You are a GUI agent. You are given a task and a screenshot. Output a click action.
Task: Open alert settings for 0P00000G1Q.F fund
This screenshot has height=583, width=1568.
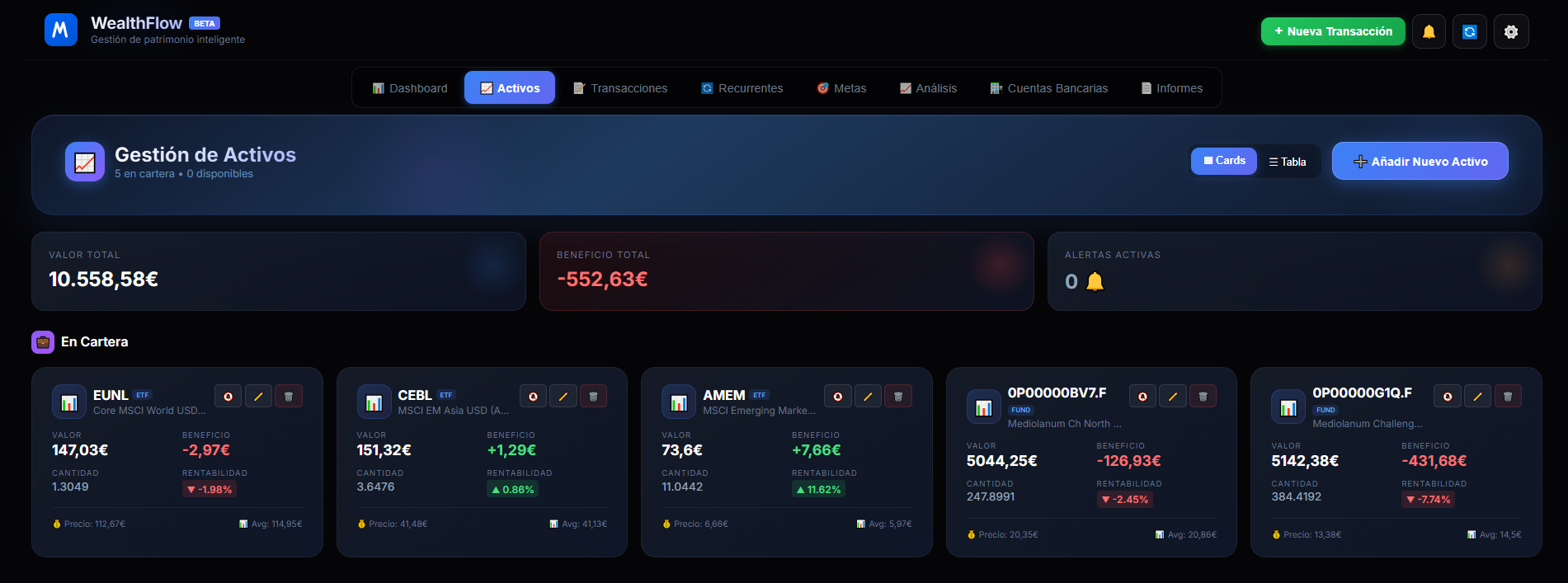(1448, 397)
